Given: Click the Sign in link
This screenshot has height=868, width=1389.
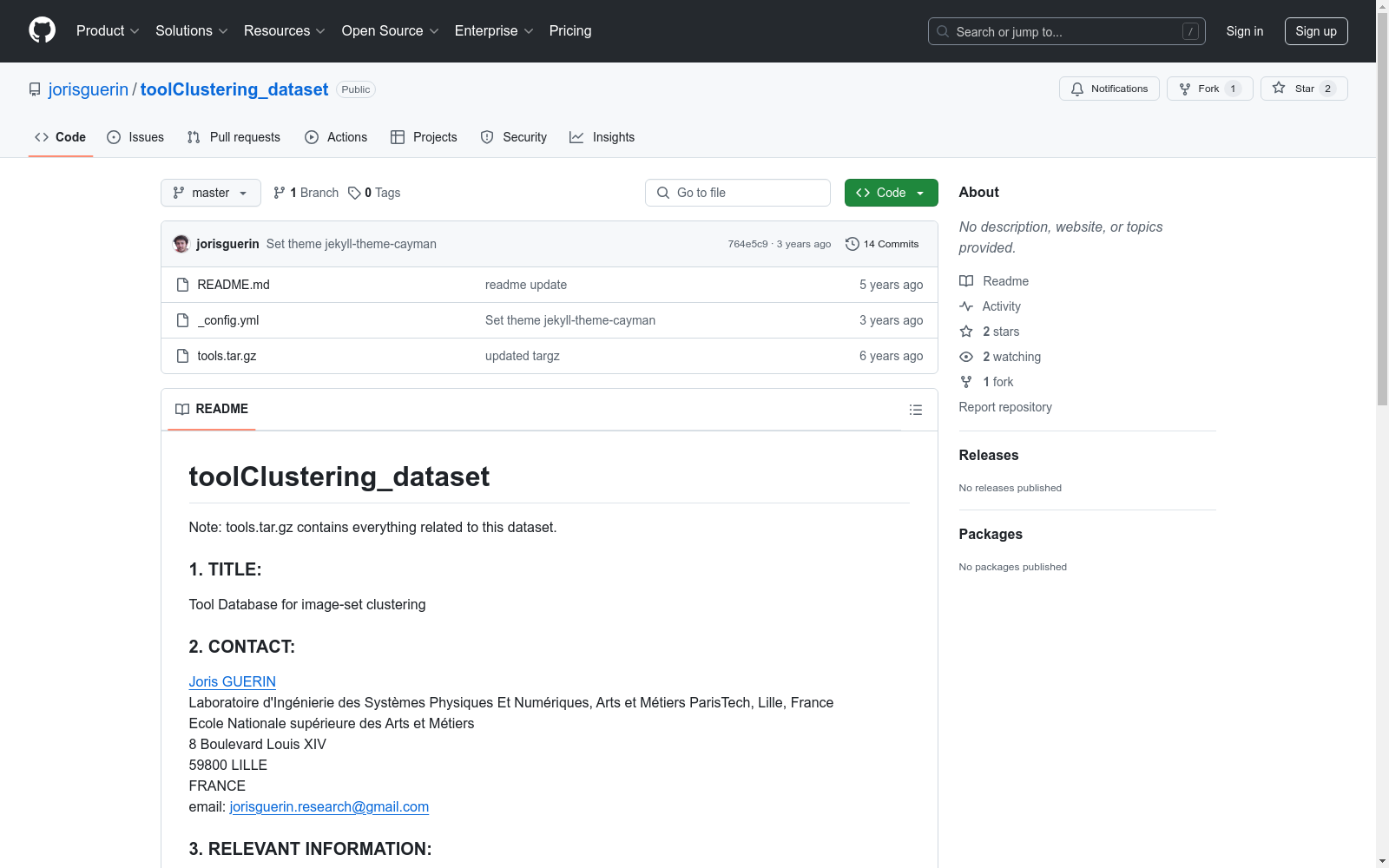Looking at the screenshot, I should pyautogui.click(x=1245, y=31).
